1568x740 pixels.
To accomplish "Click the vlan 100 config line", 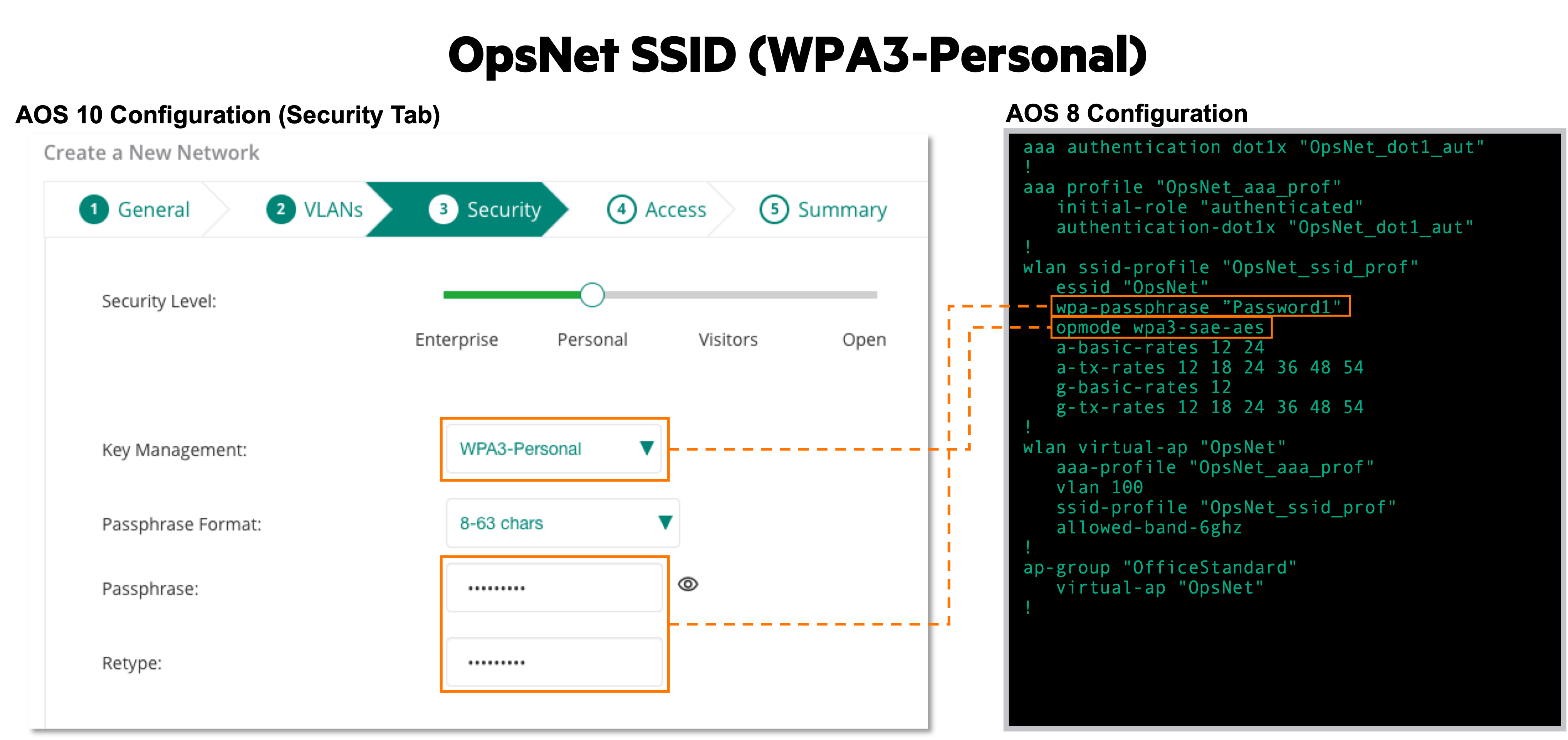I will coord(1099,487).
